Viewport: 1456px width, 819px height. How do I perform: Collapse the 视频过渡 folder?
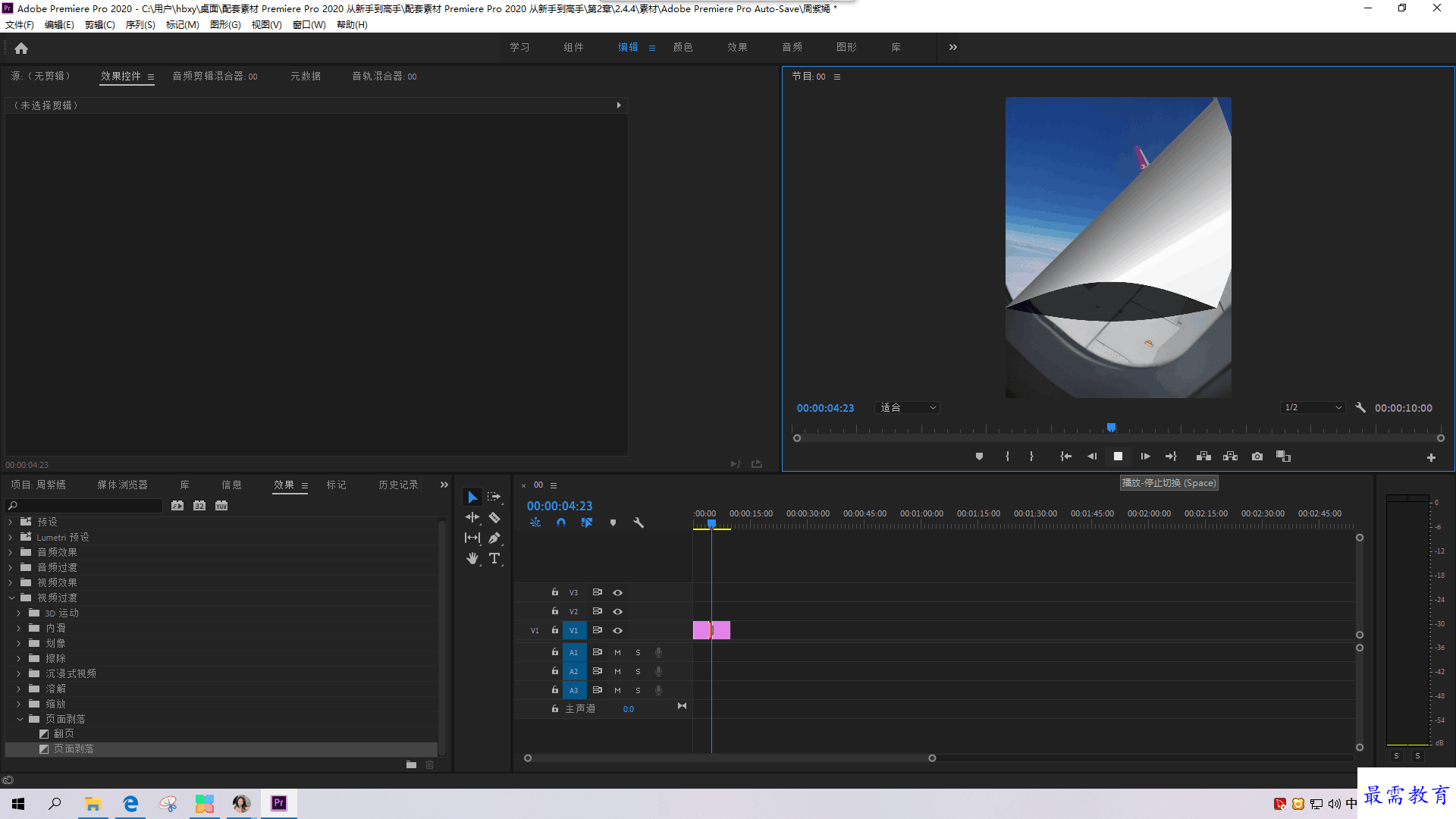point(11,598)
